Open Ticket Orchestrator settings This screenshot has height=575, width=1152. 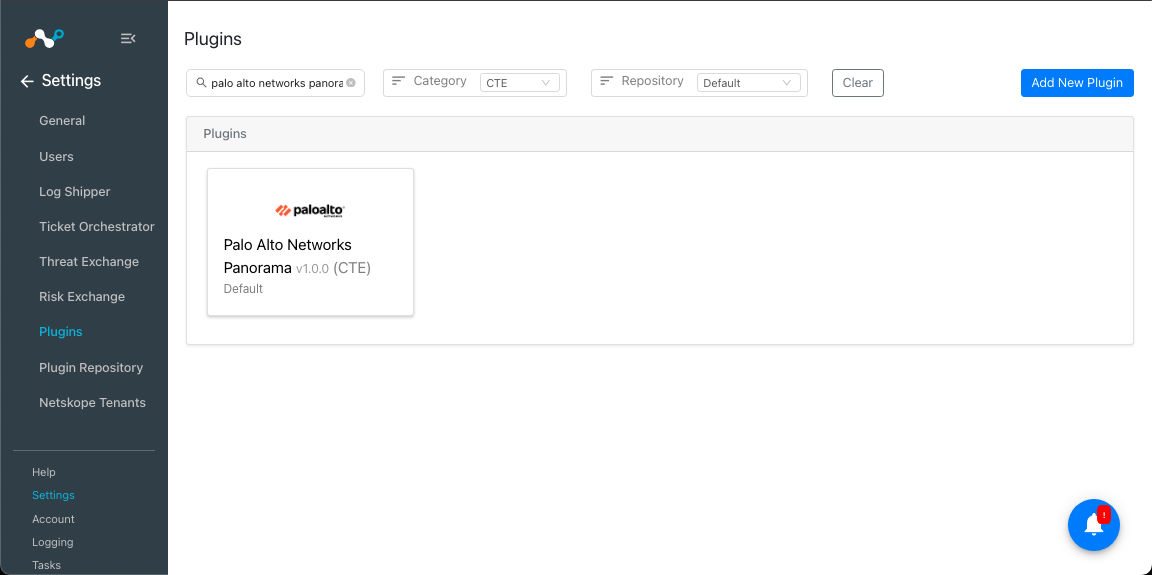coord(97,227)
